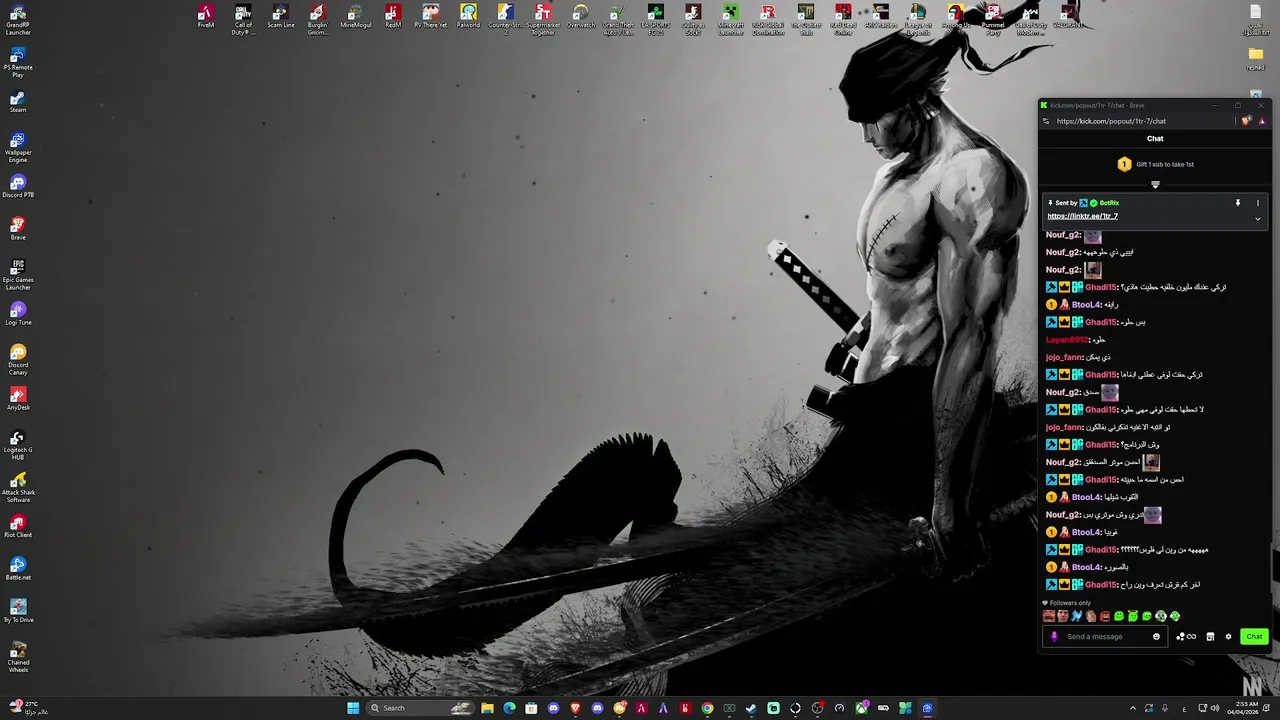
Task: Open channel points infinity button
Action: [x=1186, y=637]
